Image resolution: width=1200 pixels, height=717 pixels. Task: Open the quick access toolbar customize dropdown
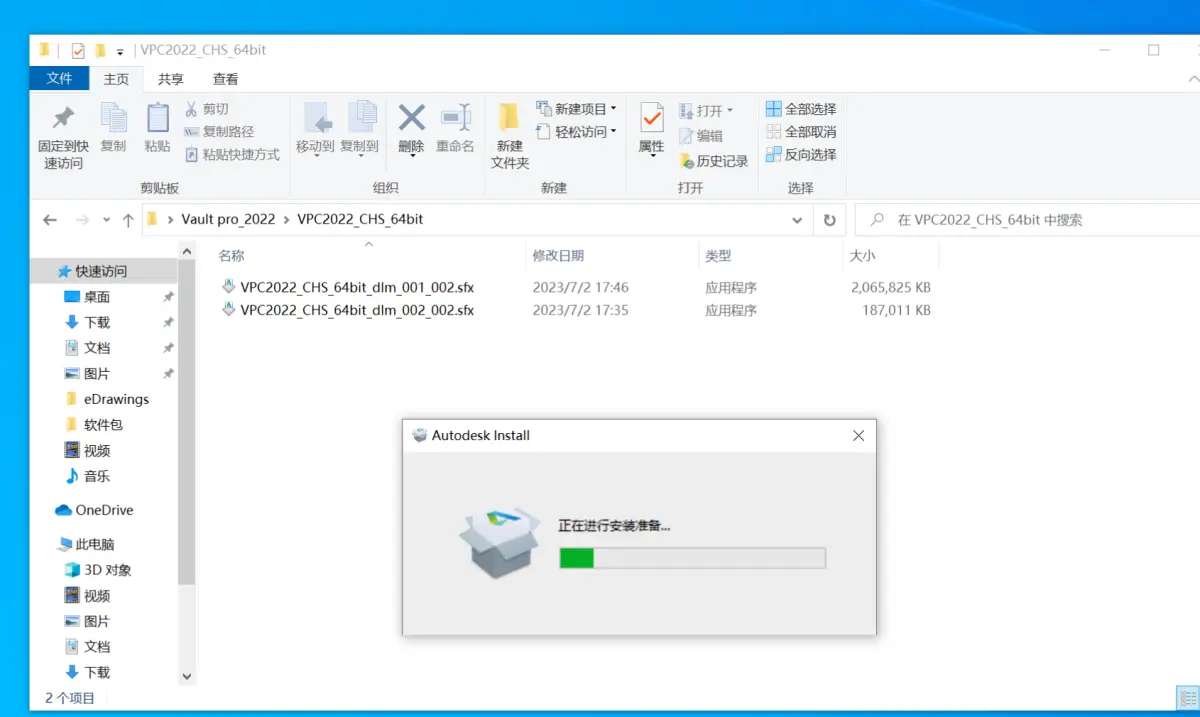(x=120, y=51)
